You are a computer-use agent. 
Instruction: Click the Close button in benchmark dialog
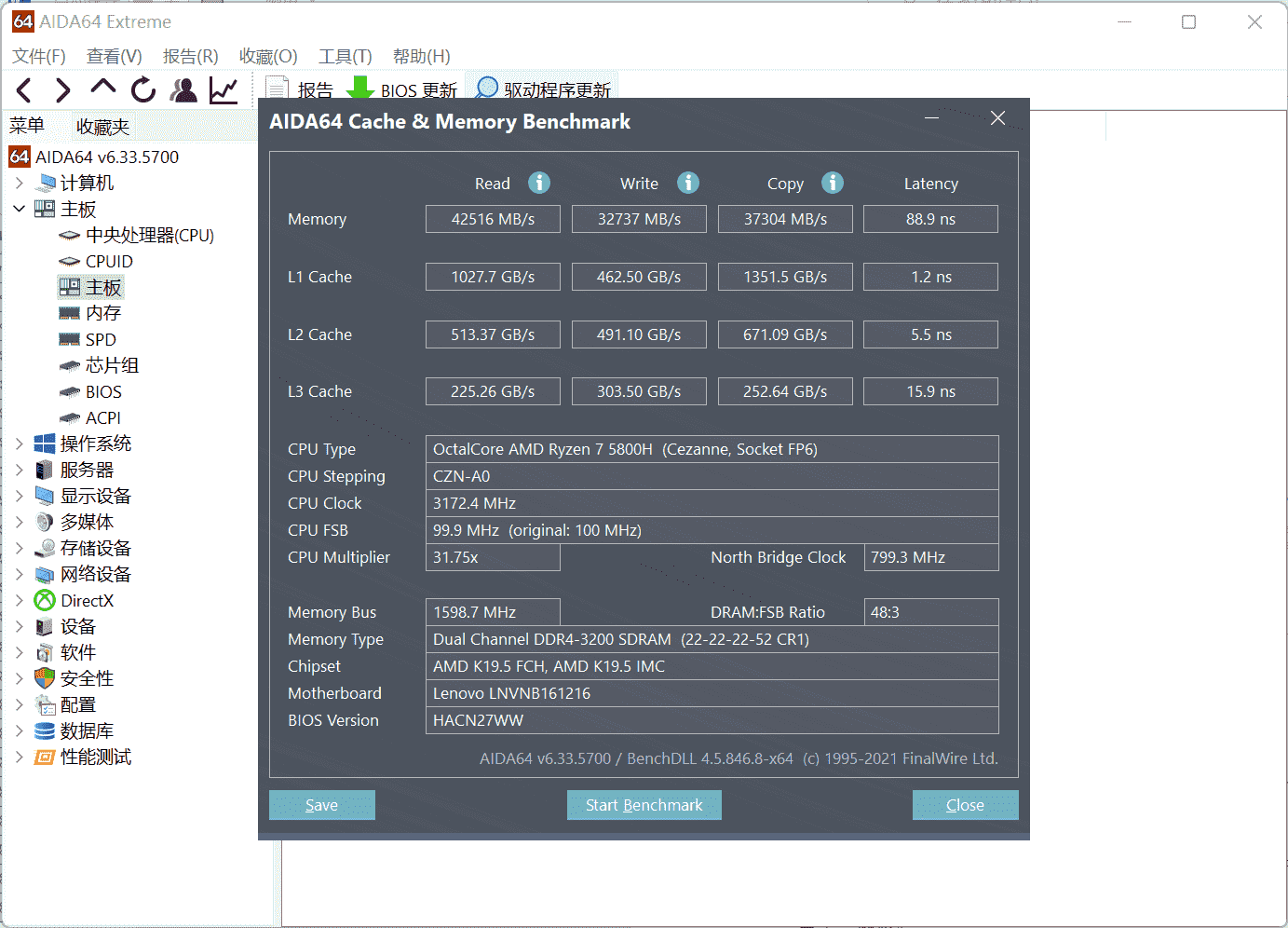[966, 805]
